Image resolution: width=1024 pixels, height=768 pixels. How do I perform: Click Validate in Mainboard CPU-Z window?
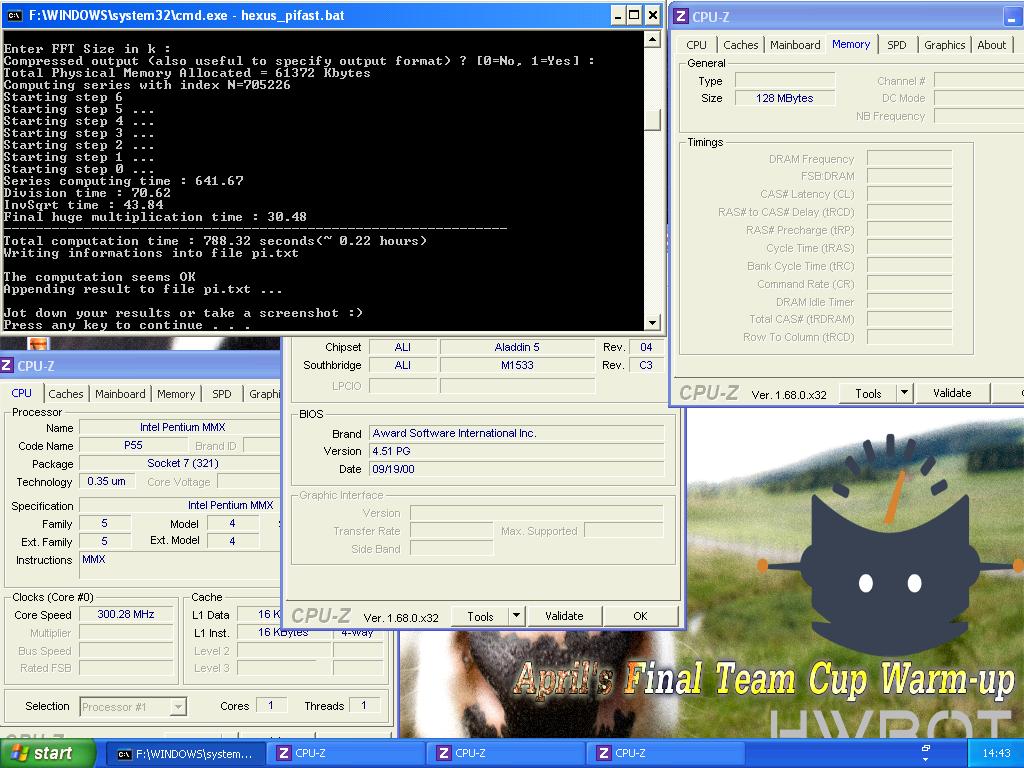pos(564,616)
